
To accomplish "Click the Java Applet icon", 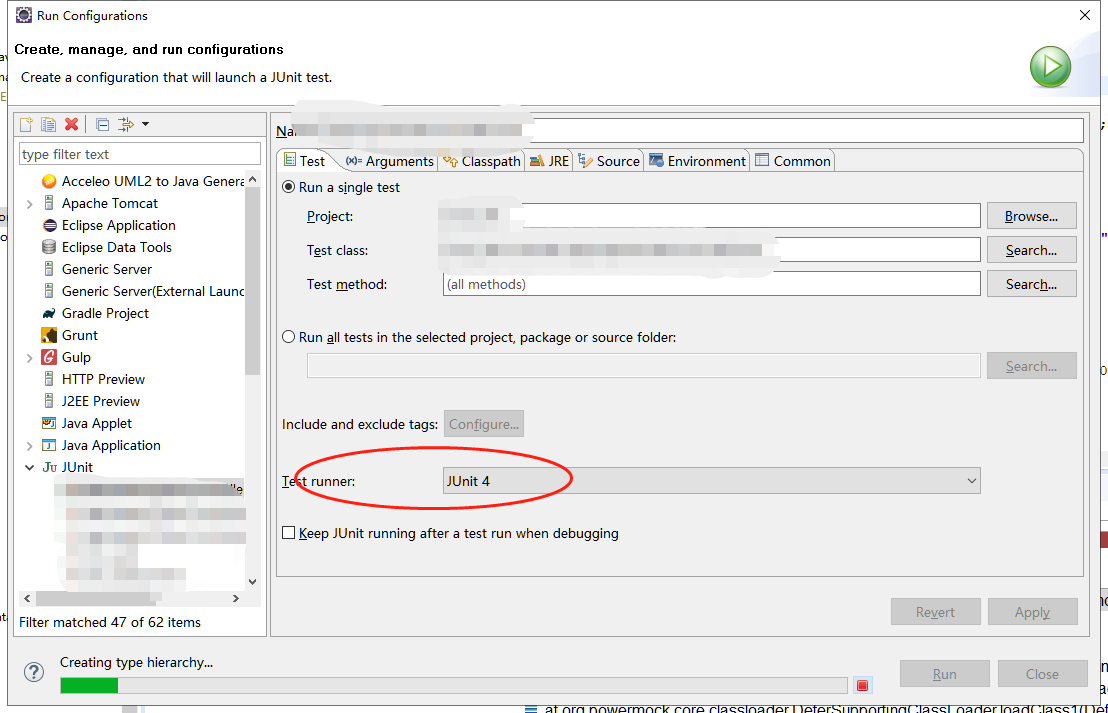I will click(x=49, y=423).
